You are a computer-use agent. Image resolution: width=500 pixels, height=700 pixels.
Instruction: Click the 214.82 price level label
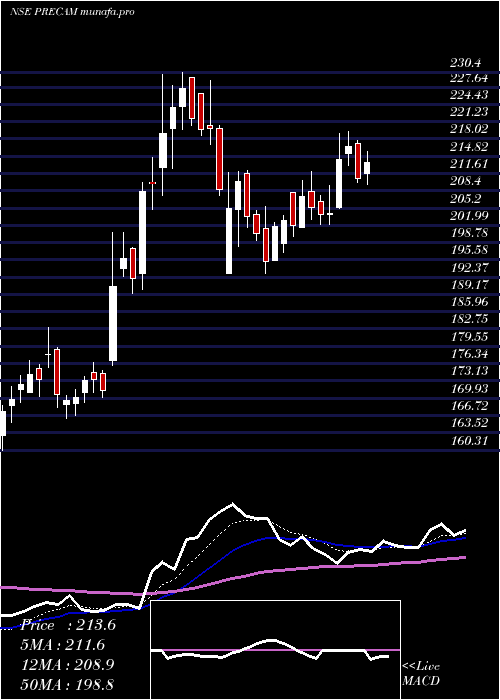point(470,147)
